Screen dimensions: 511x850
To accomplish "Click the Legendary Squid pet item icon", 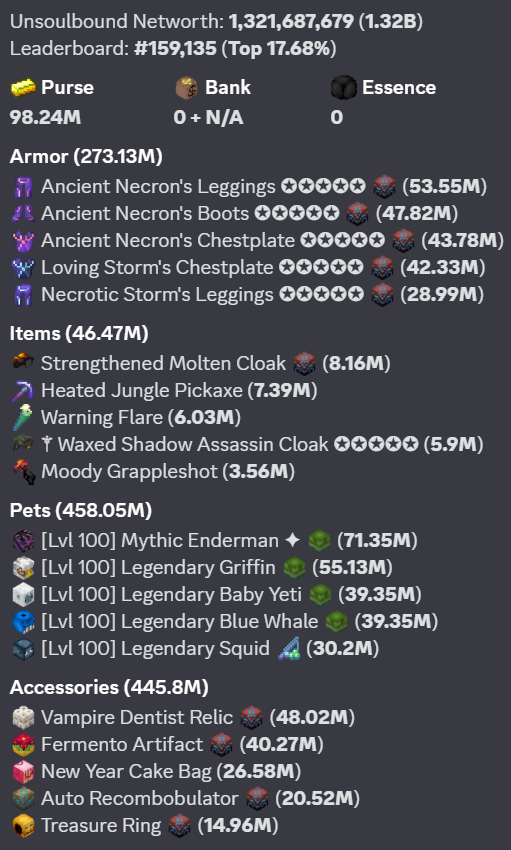I will point(23,649).
